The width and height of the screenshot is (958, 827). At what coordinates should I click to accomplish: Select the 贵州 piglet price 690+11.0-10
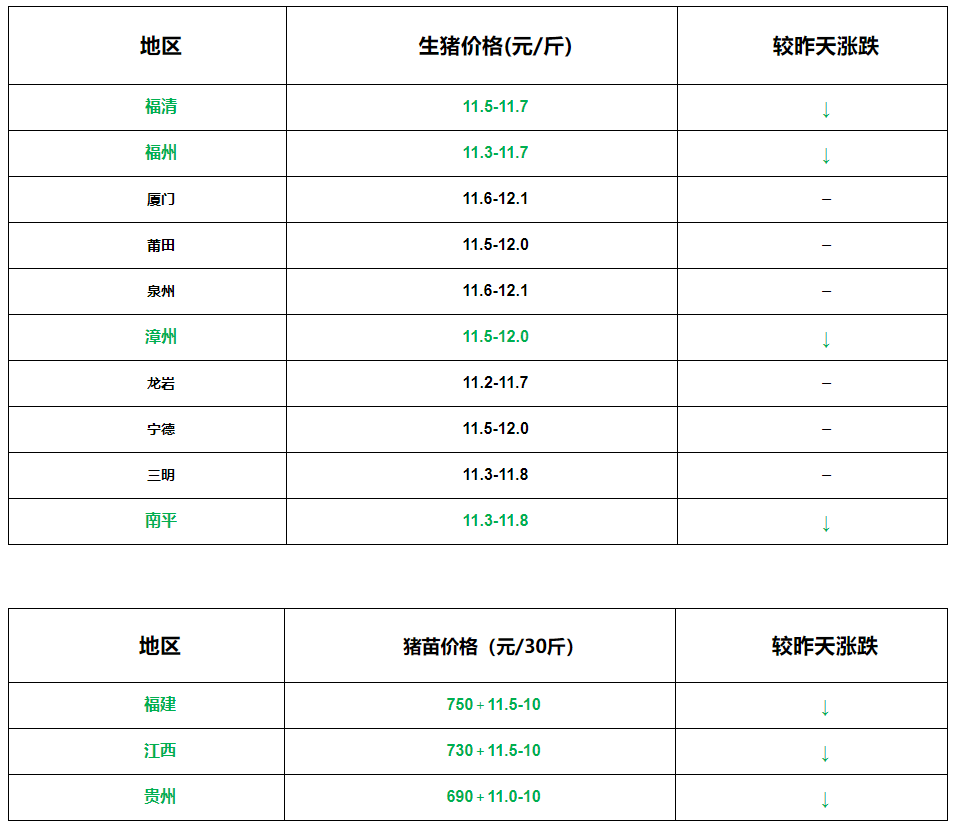click(x=493, y=797)
